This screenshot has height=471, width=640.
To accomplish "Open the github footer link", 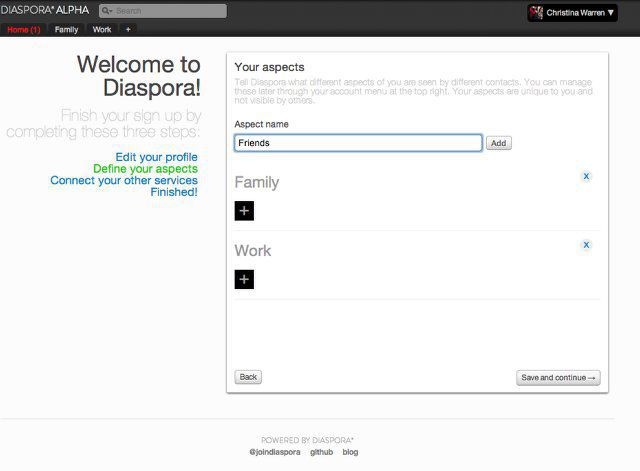I will point(322,452).
